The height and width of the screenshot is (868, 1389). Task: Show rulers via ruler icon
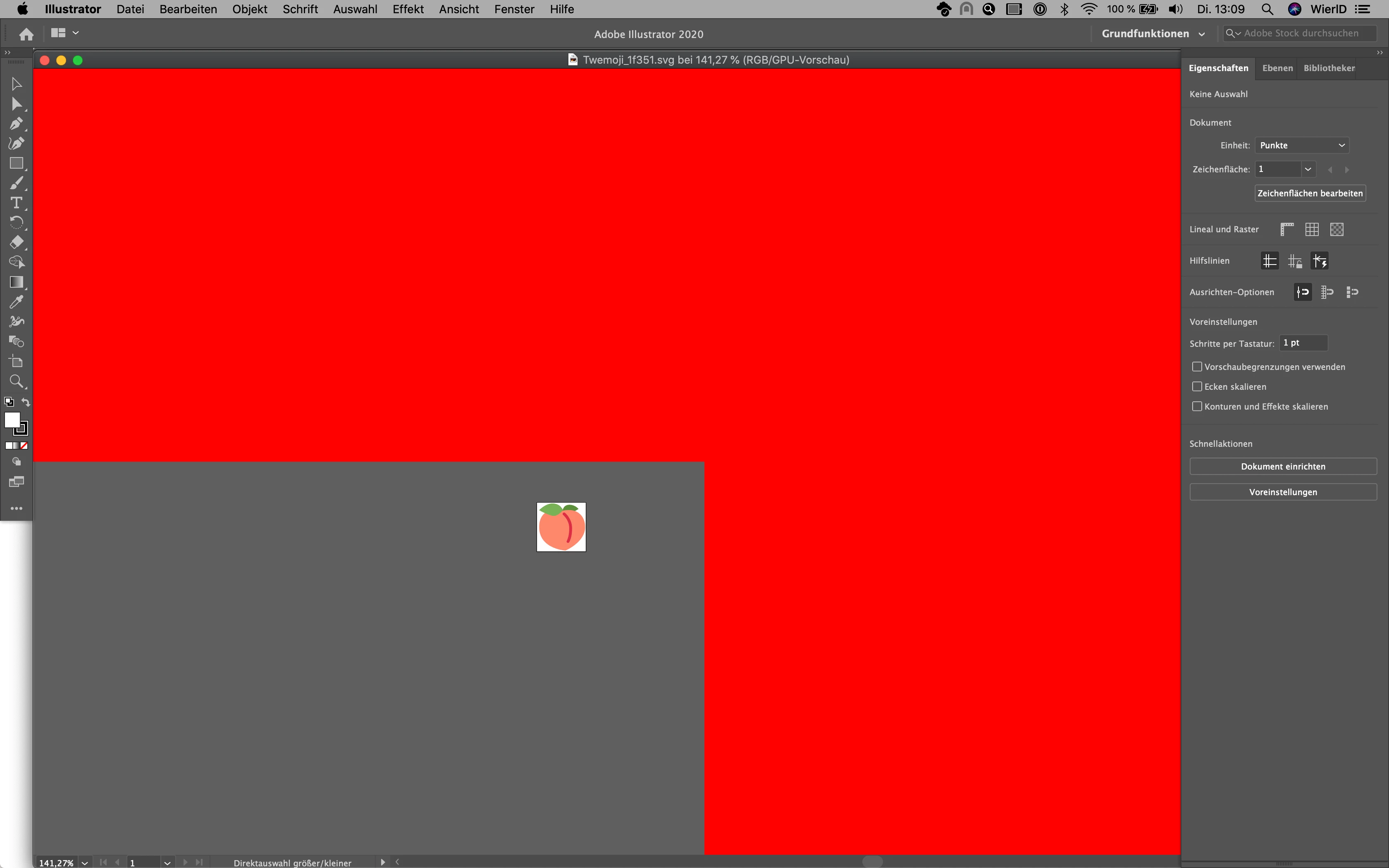[x=1287, y=230]
